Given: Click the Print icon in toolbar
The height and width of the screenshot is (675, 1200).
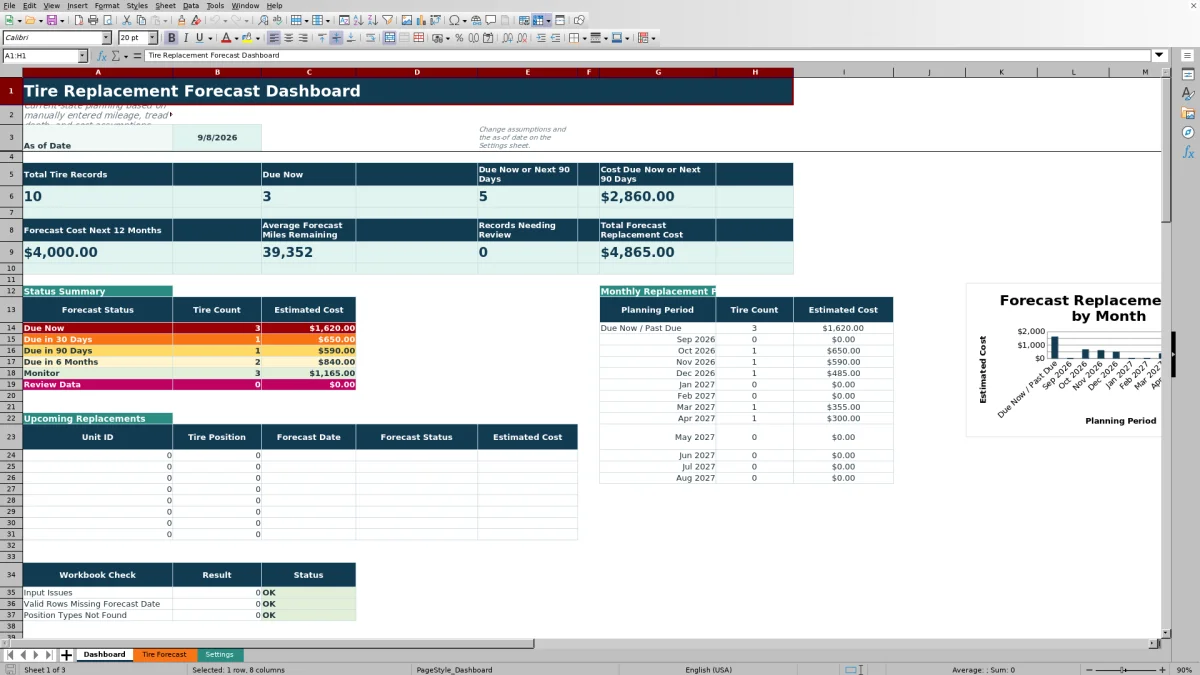Looking at the screenshot, I should [x=93, y=20].
